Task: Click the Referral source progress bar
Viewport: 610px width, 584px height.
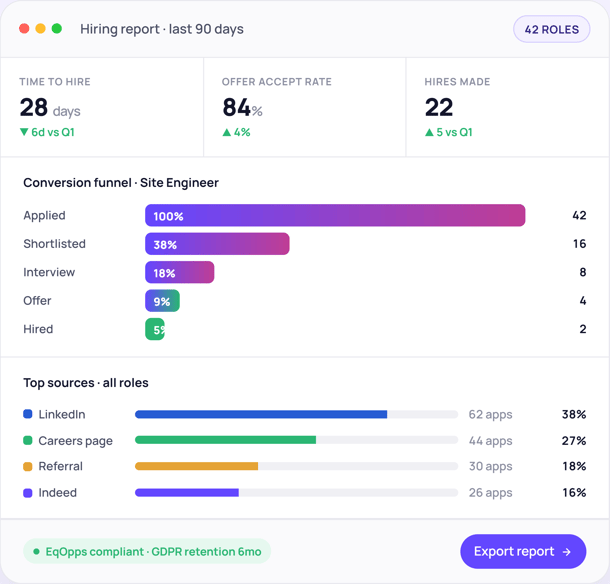Action: pos(296,466)
